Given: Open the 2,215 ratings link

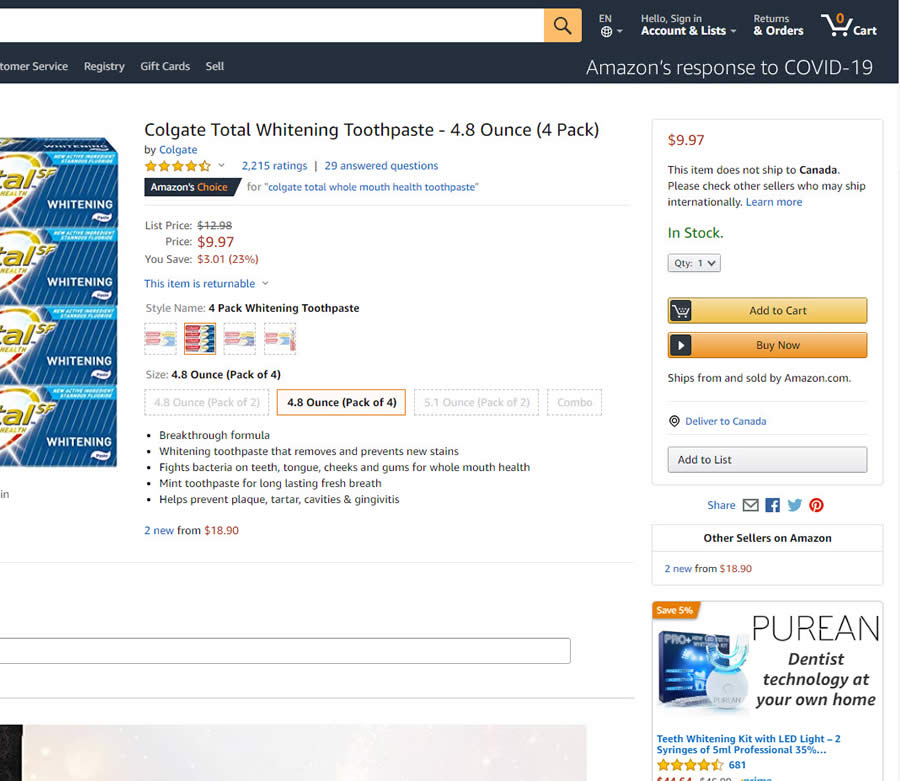Looking at the screenshot, I should tap(274, 166).
